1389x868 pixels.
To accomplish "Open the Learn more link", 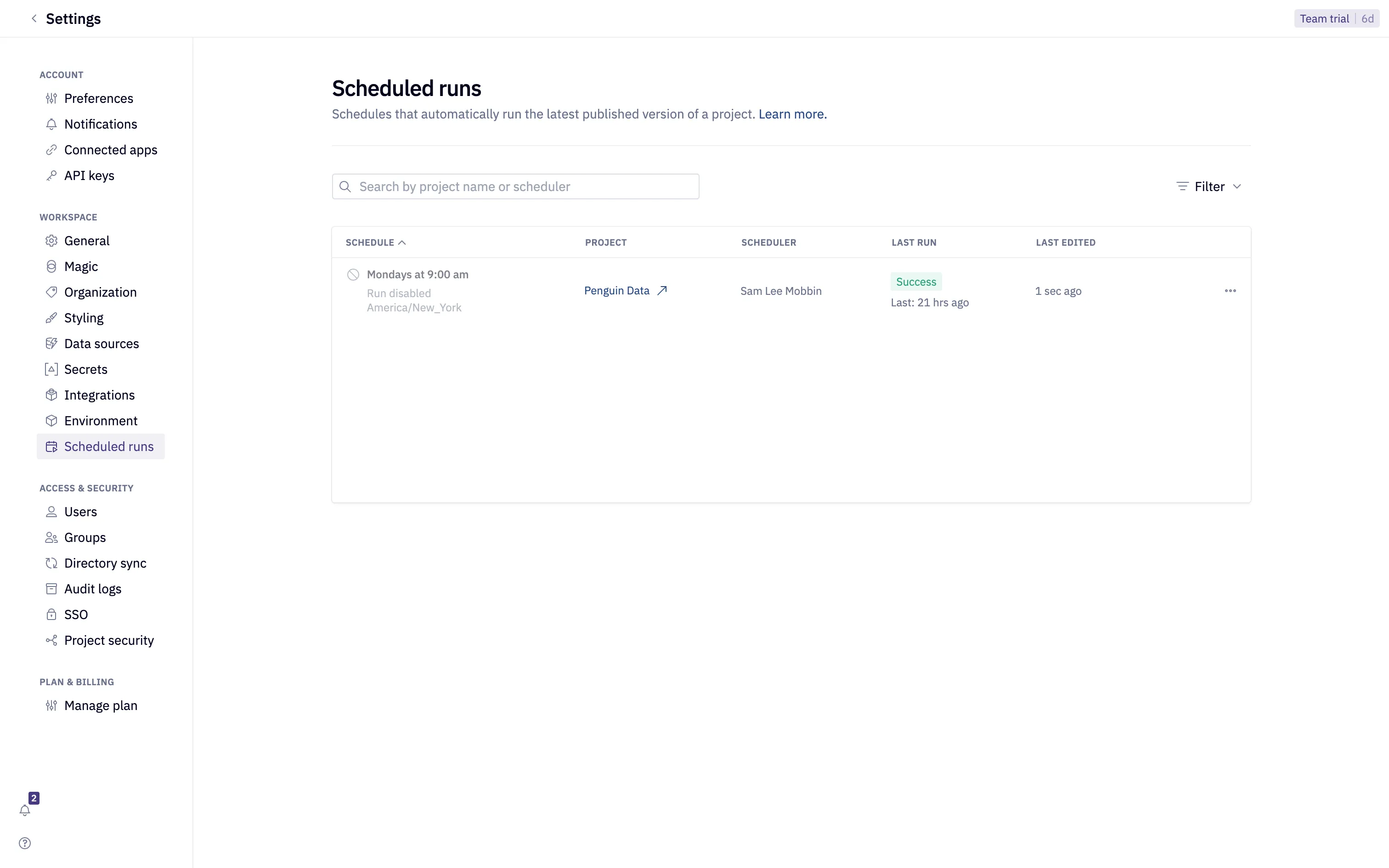I will coord(792,114).
